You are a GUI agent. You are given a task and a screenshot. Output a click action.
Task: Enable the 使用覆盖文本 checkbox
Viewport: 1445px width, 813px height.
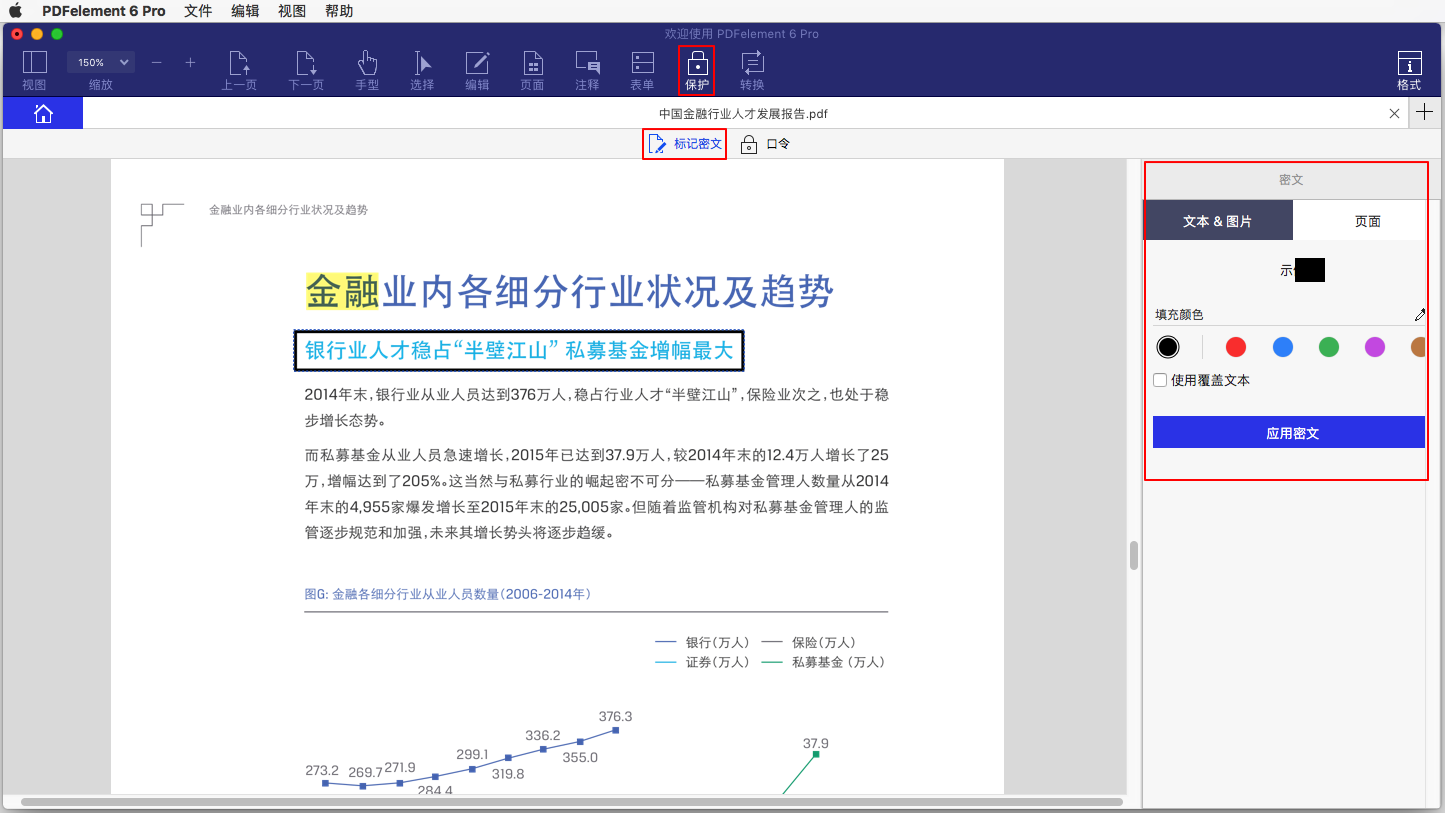pos(1160,380)
